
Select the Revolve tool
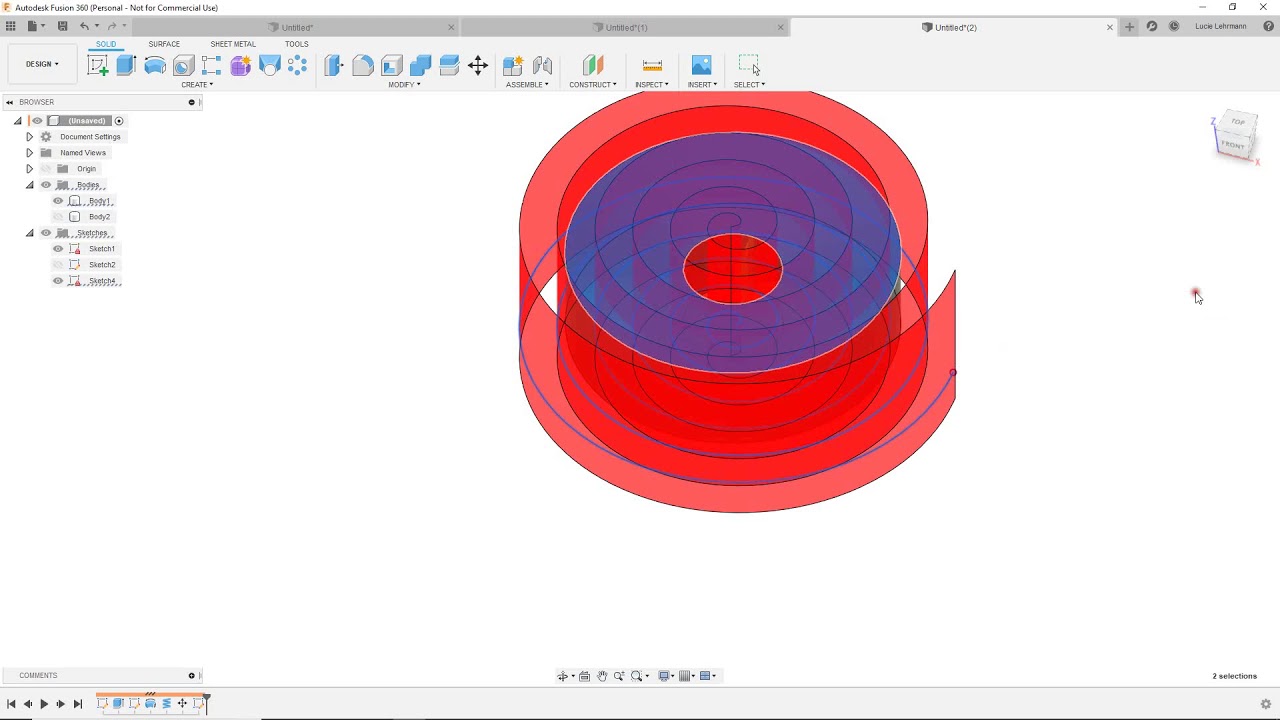155,66
